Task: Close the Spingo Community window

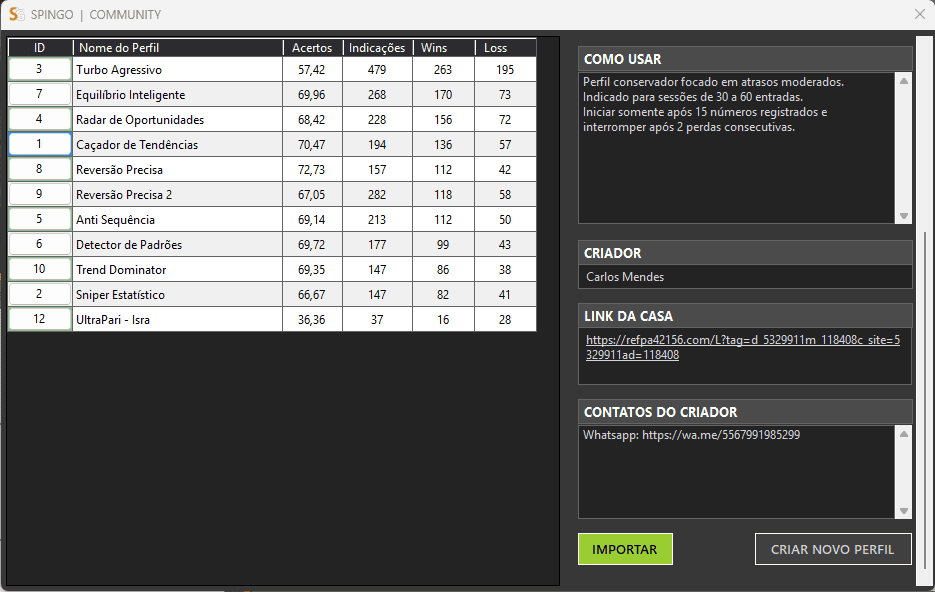Action: (x=919, y=14)
